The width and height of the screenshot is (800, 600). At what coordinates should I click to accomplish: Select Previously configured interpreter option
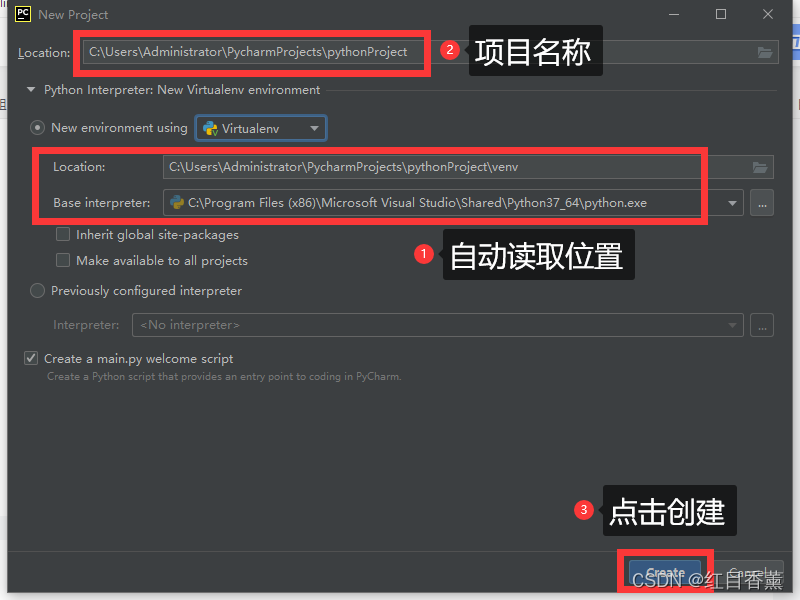pos(37,291)
